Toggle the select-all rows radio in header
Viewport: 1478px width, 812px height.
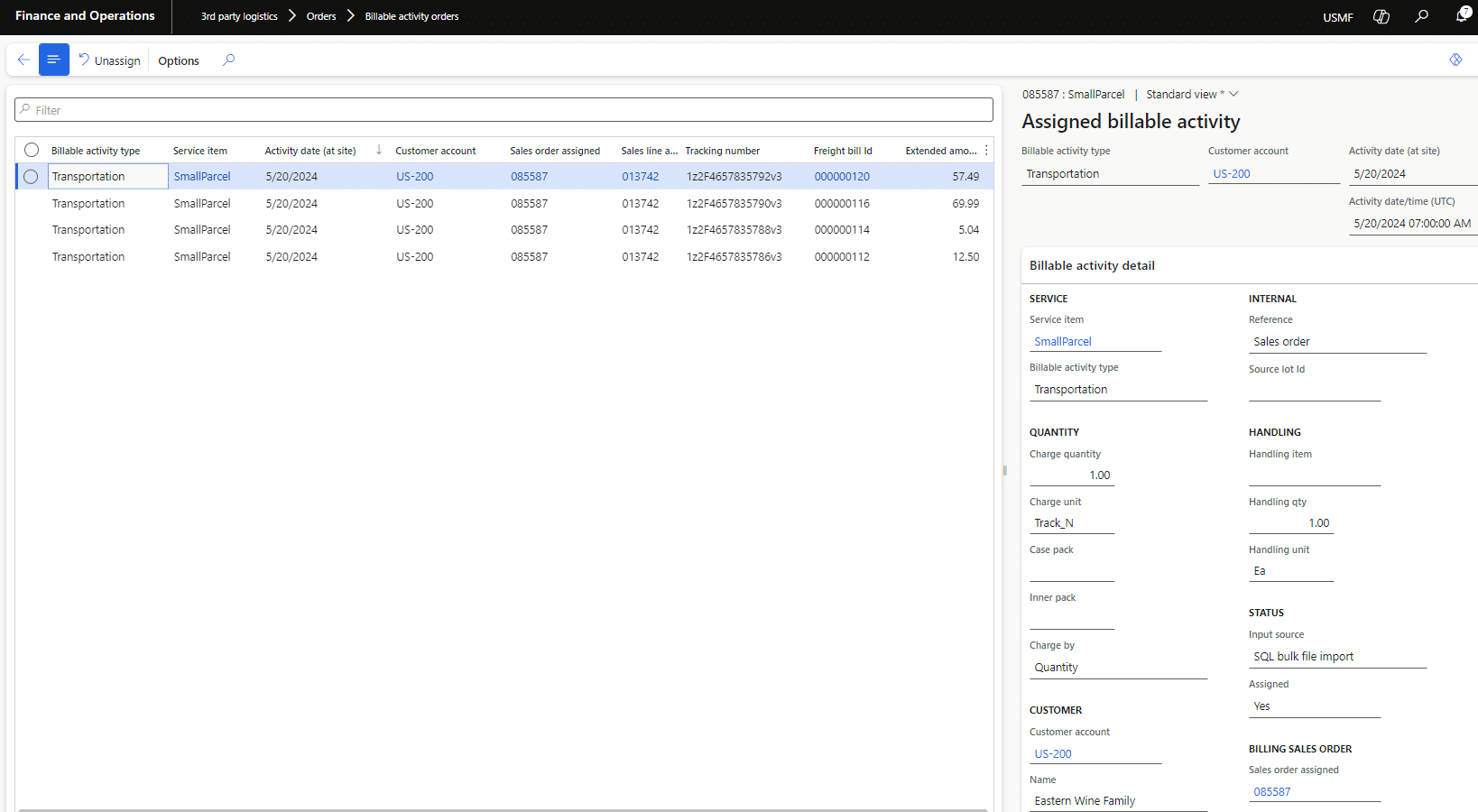click(32, 150)
